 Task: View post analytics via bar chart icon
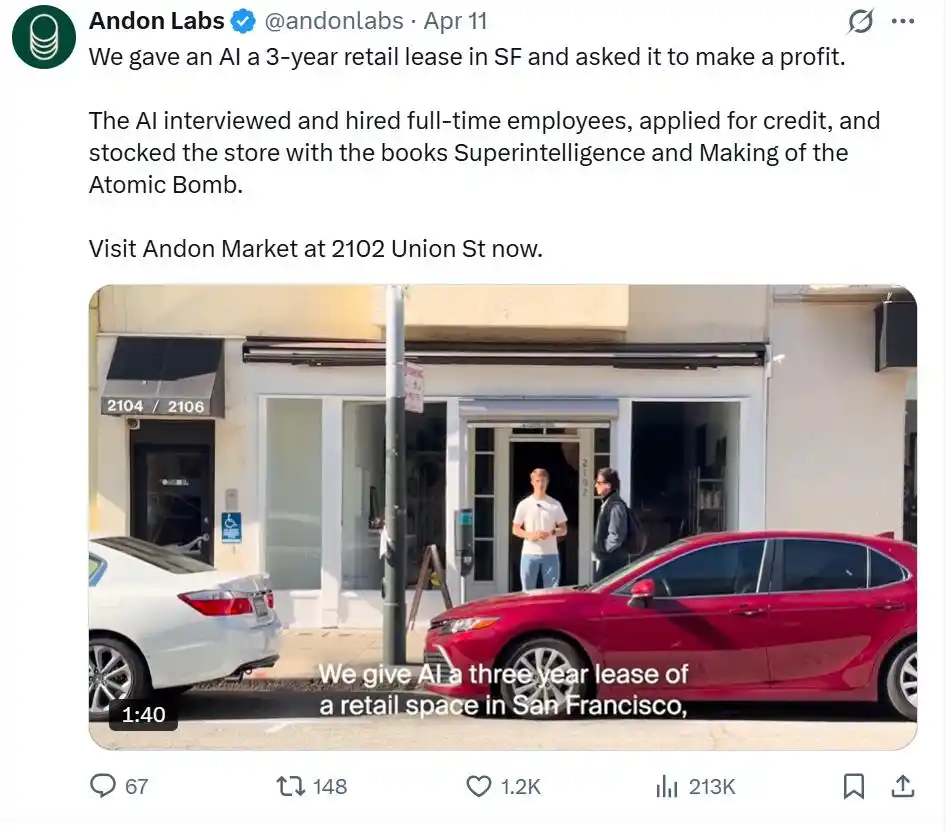(665, 786)
